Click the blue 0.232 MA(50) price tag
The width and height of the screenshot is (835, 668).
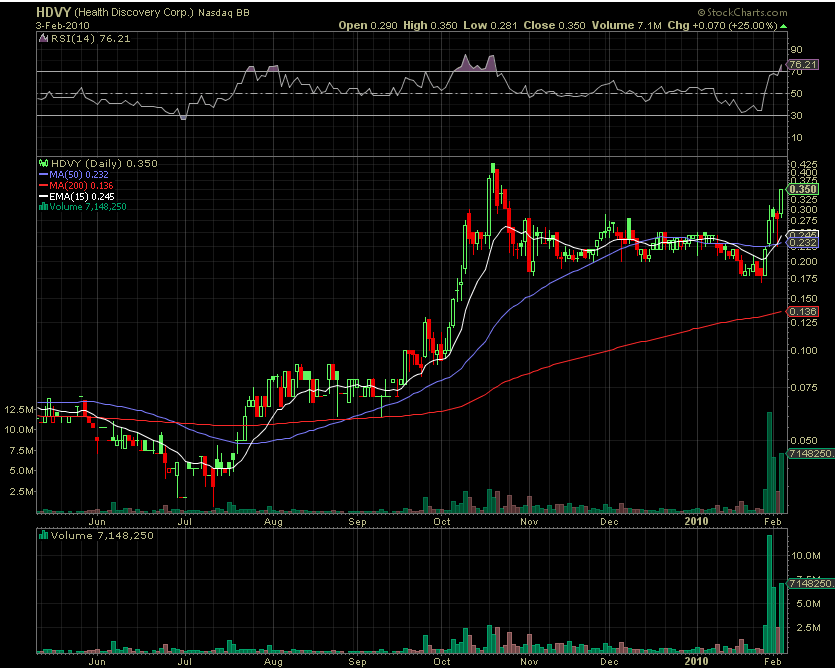[803, 243]
